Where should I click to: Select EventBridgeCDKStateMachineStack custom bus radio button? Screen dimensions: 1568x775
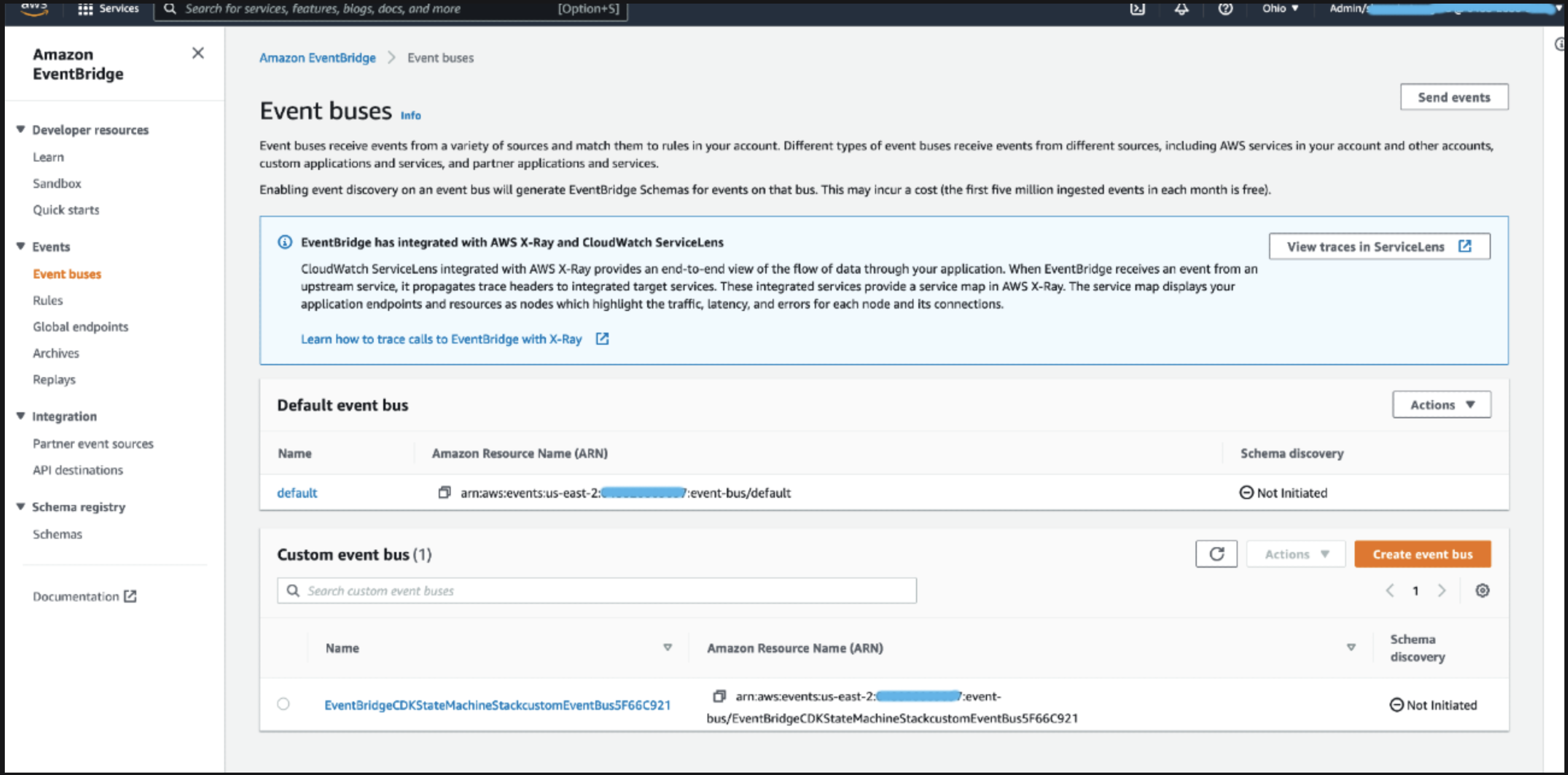point(283,704)
